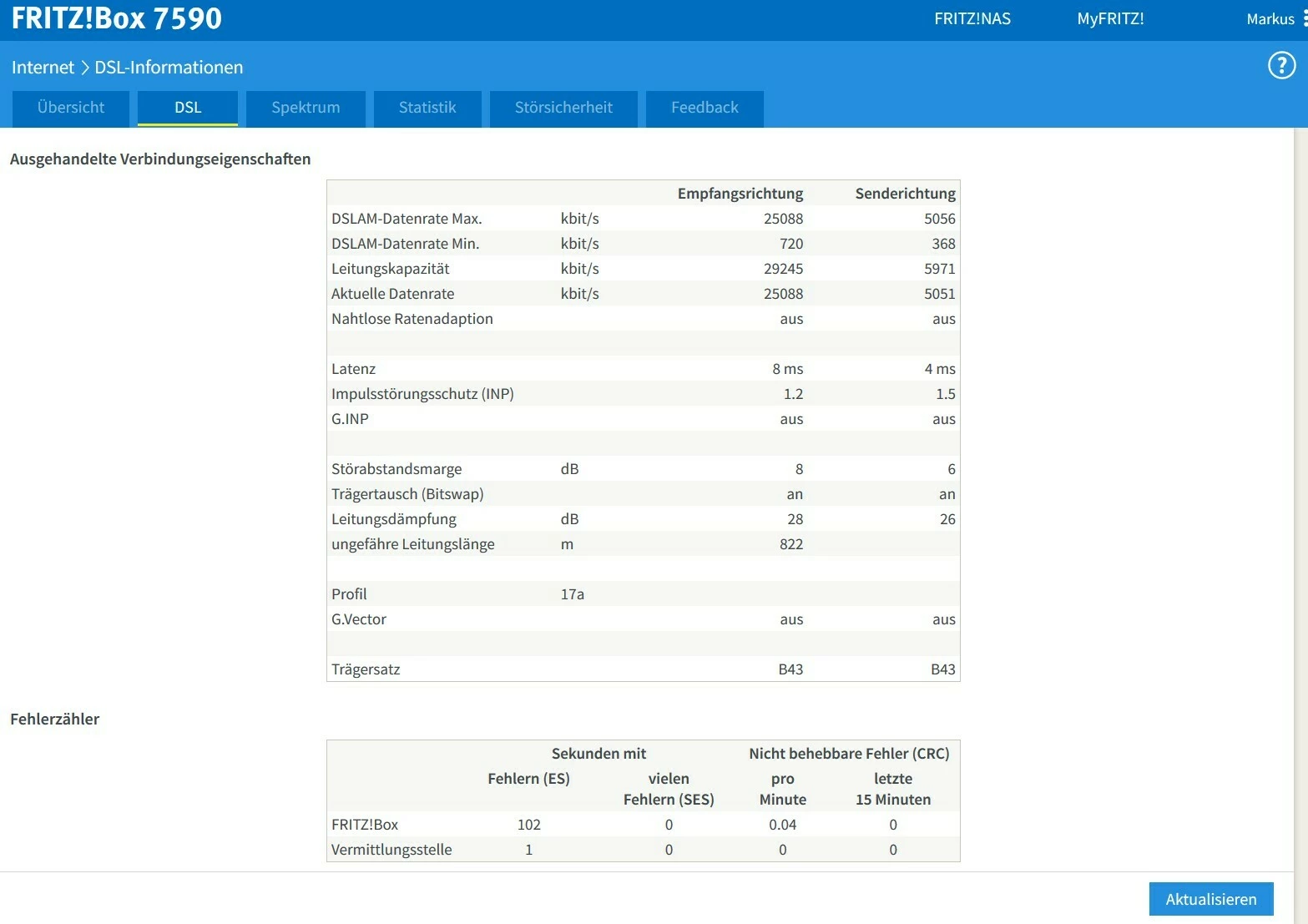Click the Fehlern (ES) column header
Screen dimensions: 1308x924
(528, 779)
